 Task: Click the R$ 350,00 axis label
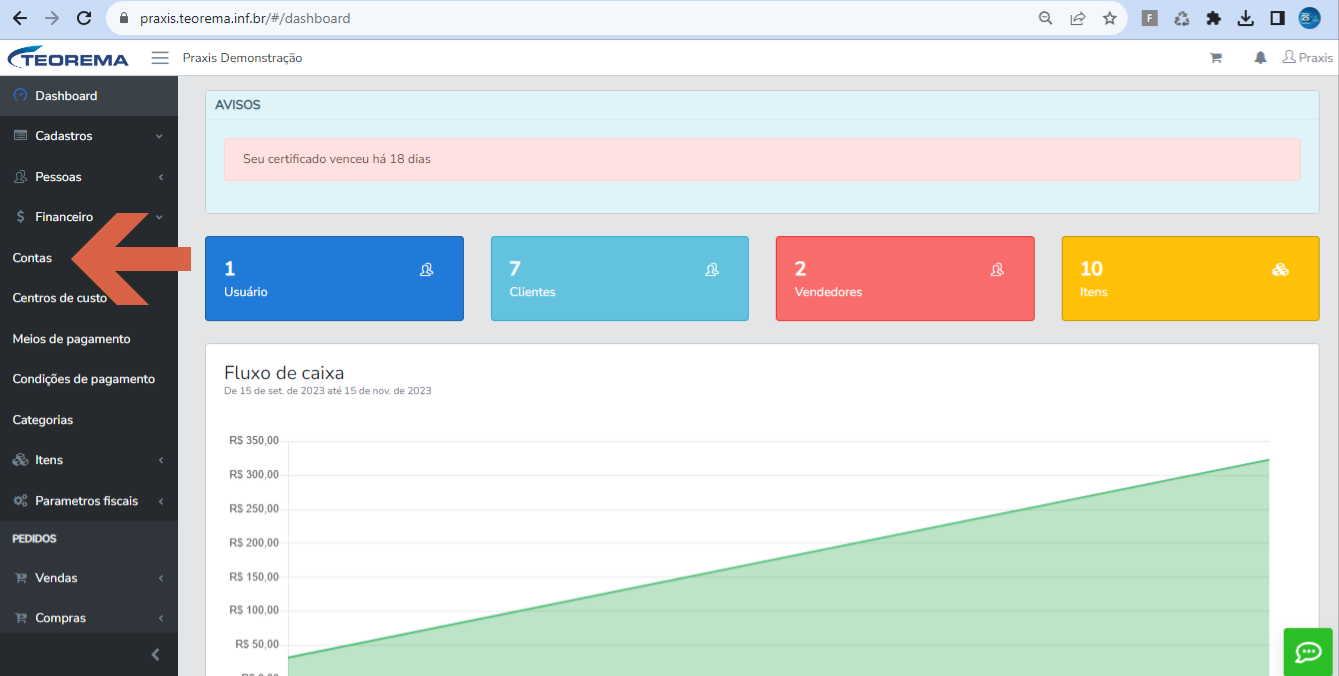coord(254,440)
